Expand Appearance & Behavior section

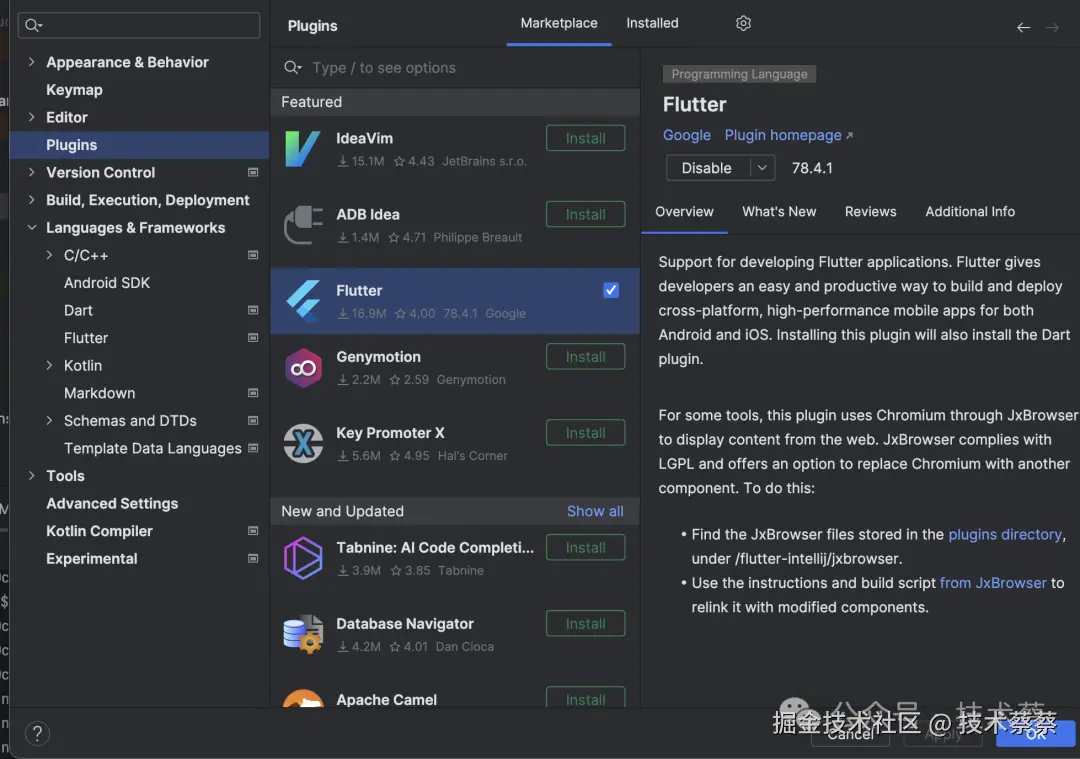(32, 62)
